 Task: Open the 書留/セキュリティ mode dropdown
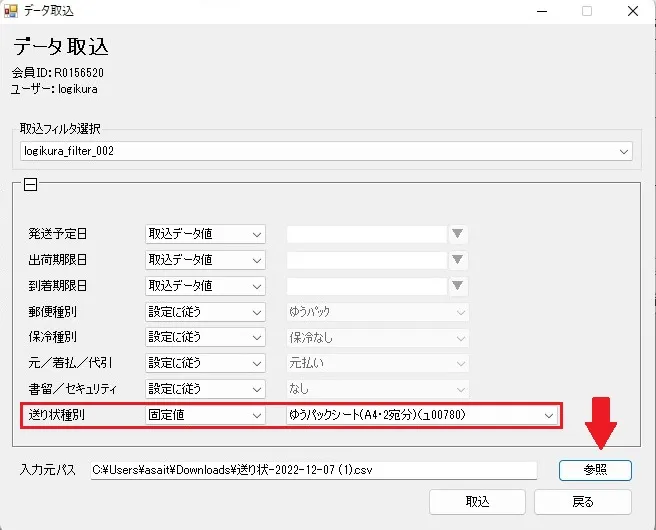[x=205, y=389]
